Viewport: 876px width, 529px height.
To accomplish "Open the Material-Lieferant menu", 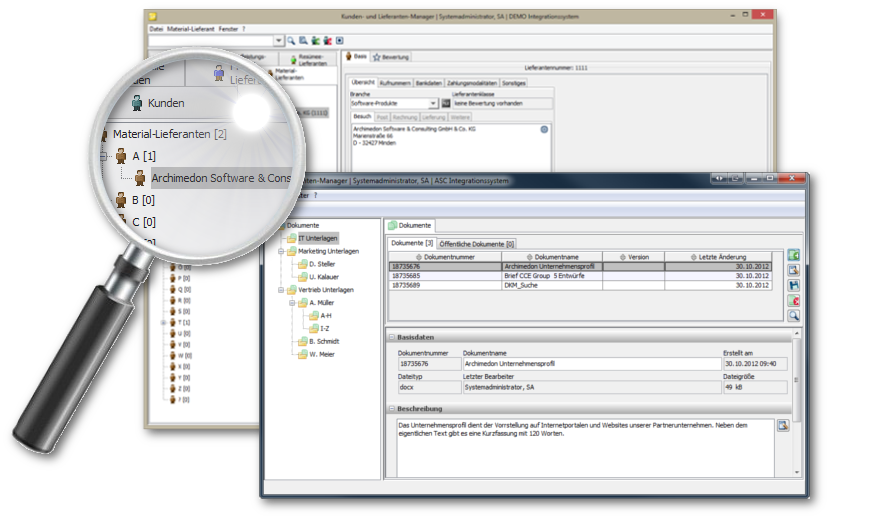I will (191, 29).
